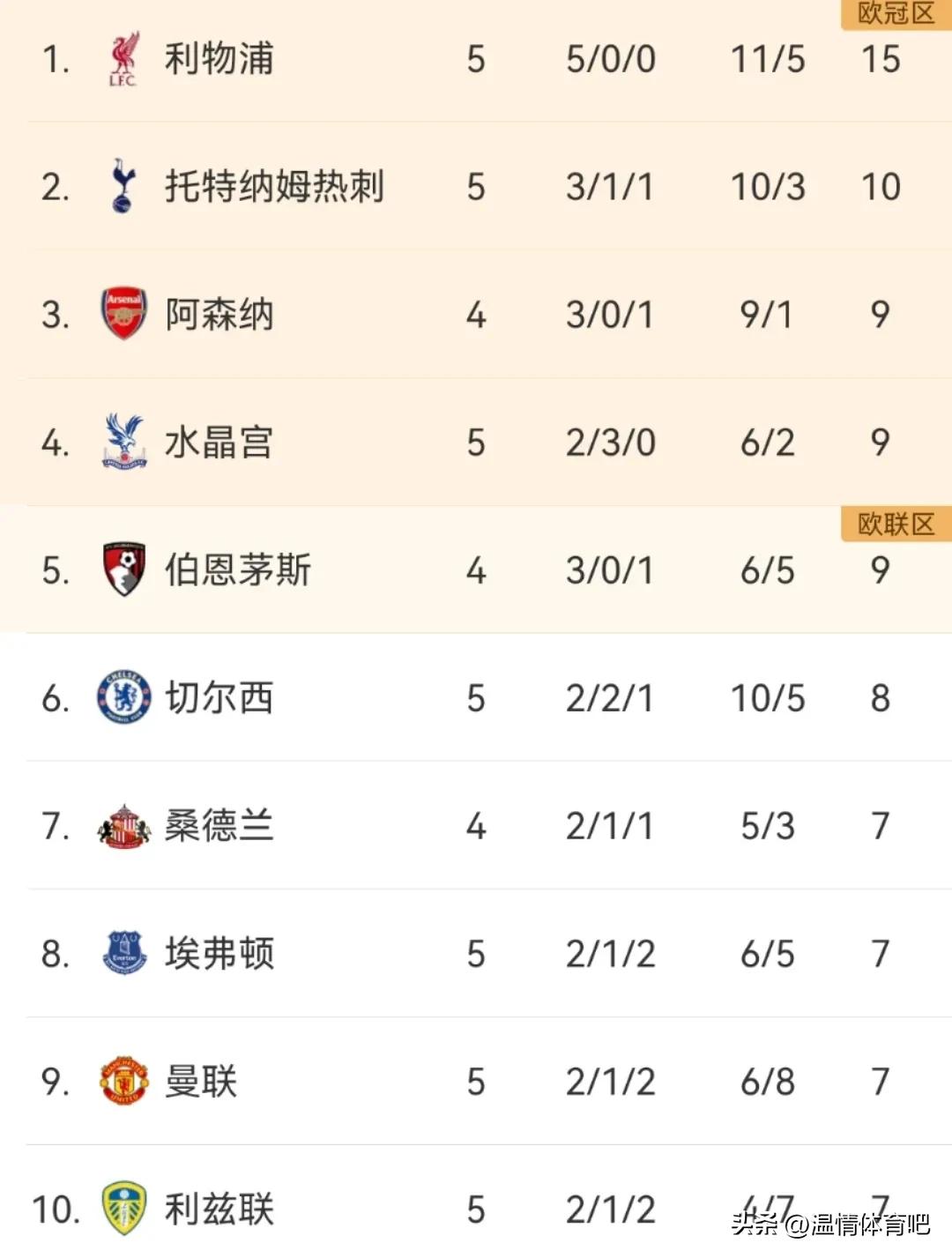Open the Chelsea lion crest
The width and height of the screenshot is (952, 1258).
(123, 697)
